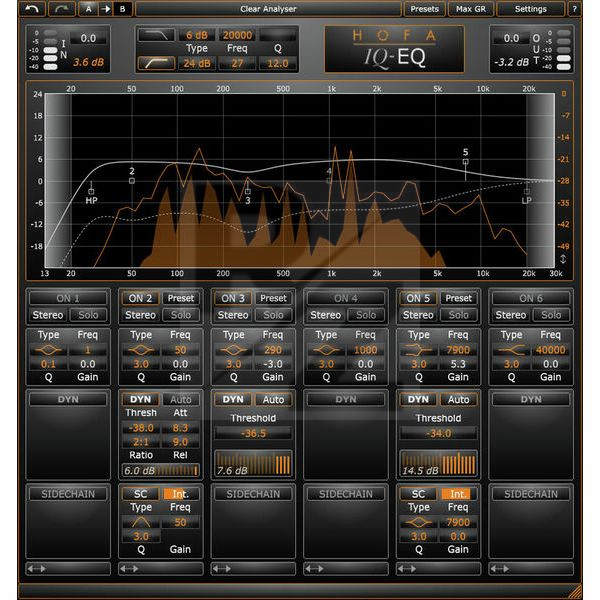The height and width of the screenshot is (600, 600).
Task: Open Stereo channel mode for band 4
Action: coord(326,315)
